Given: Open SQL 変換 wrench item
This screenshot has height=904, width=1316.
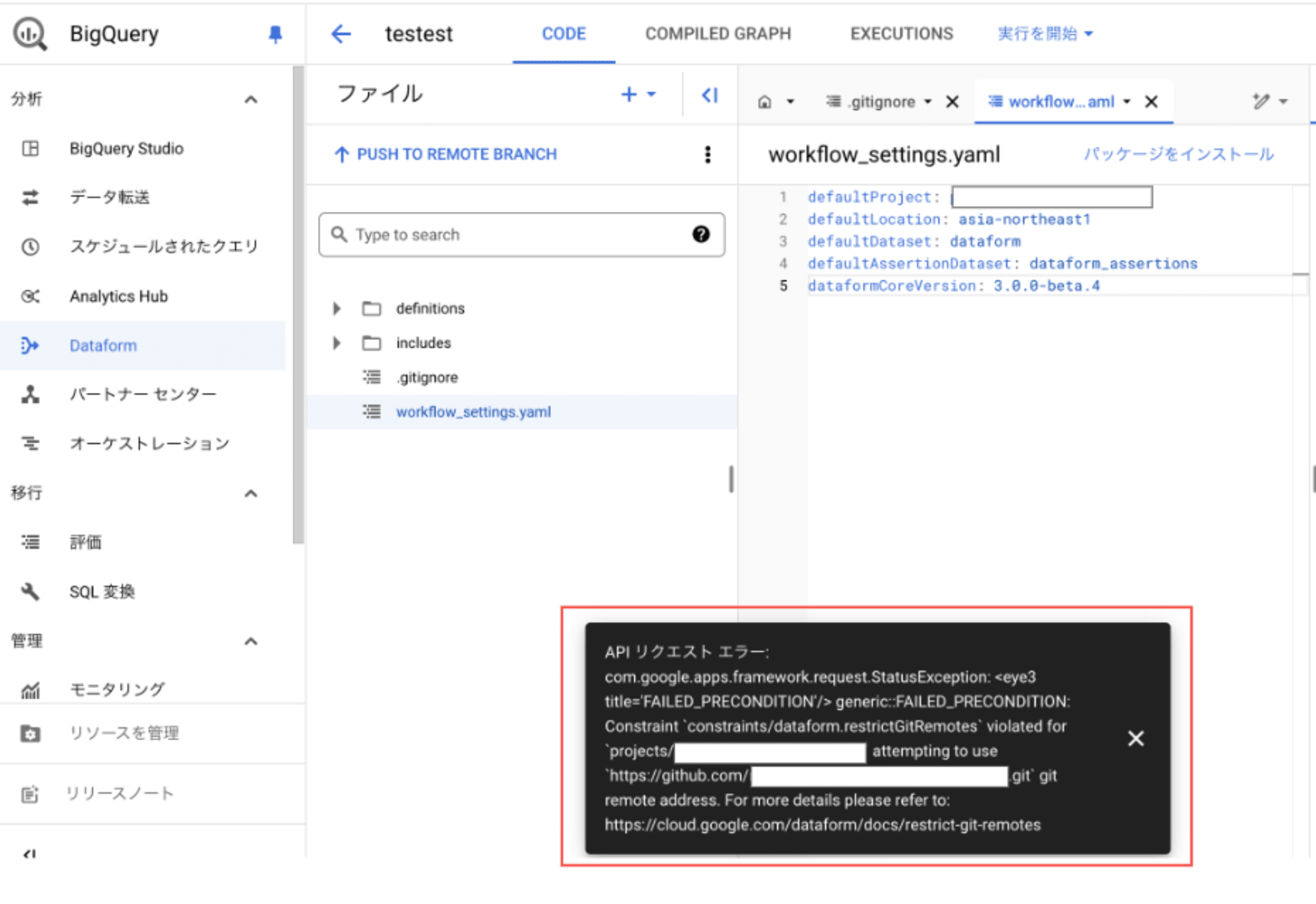Looking at the screenshot, I should [102, 591].
